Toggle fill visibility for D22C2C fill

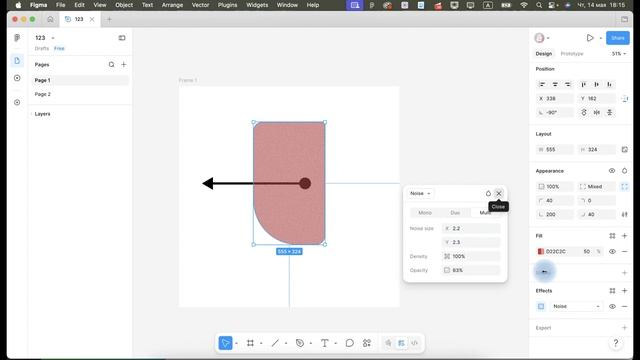(x=612, y=251)
